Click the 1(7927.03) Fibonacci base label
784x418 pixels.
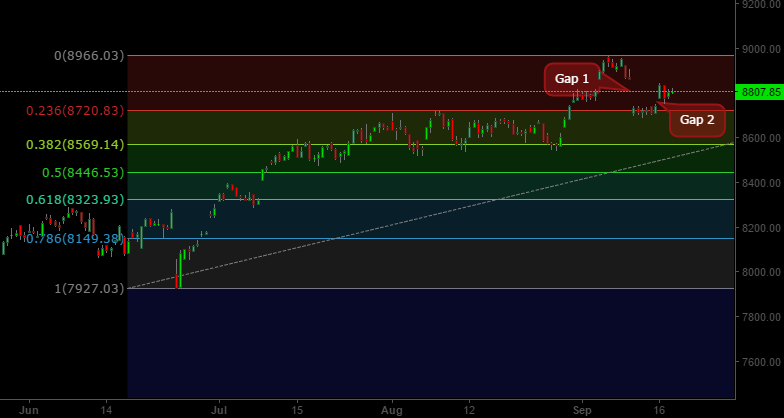(89, 288)
